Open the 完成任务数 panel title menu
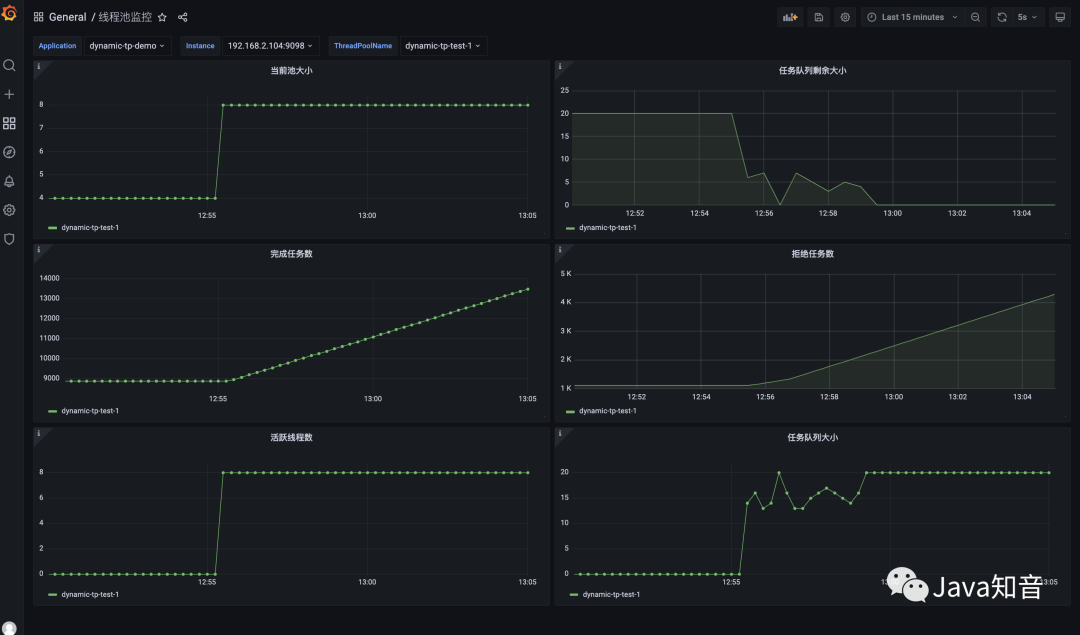Image resolution: width=1080 pixels, height=635 pixels. click(291, 253)
